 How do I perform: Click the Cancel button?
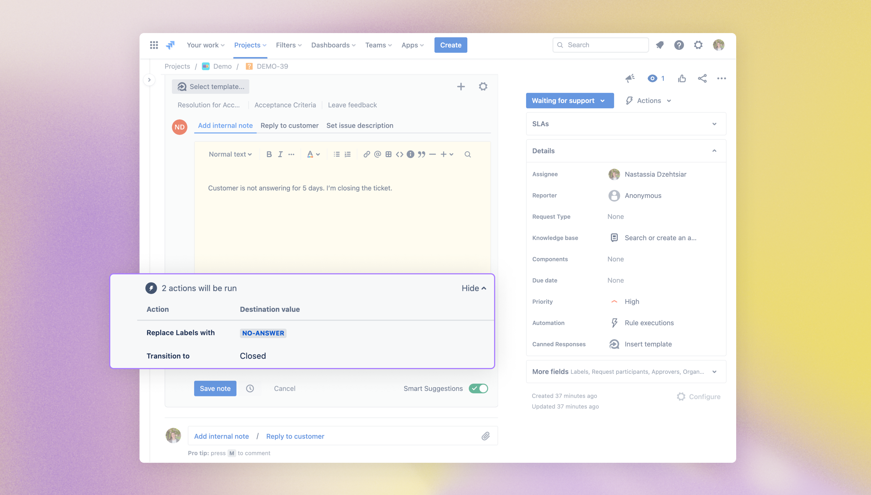284,388
